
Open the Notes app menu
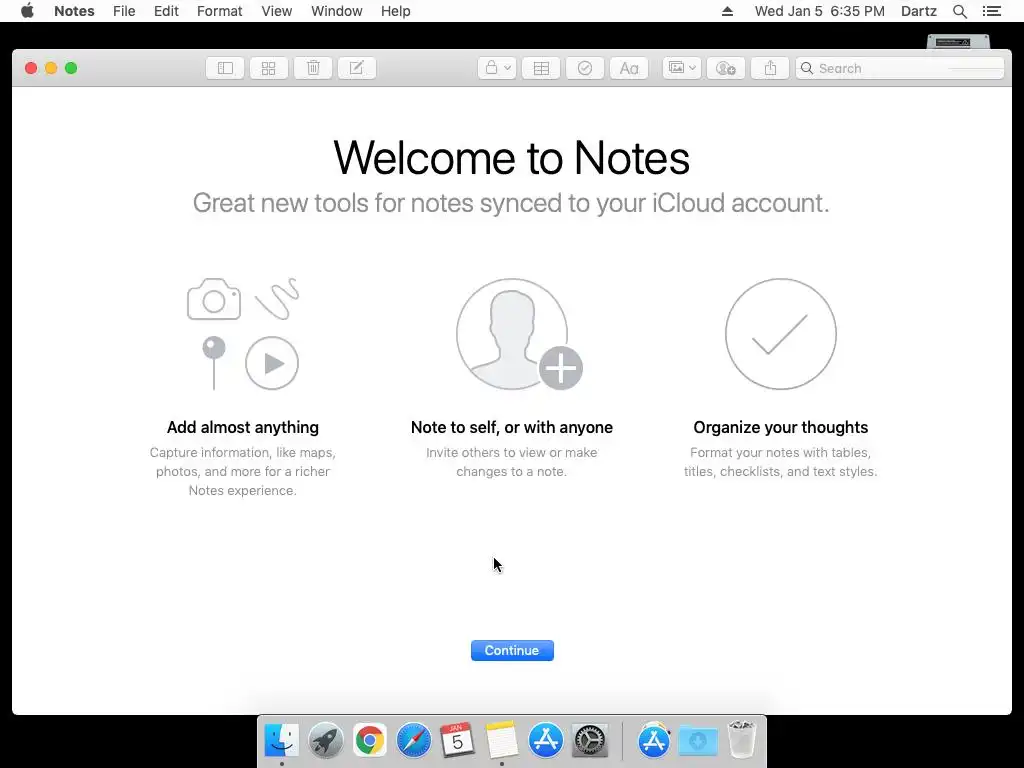[74, 11]
